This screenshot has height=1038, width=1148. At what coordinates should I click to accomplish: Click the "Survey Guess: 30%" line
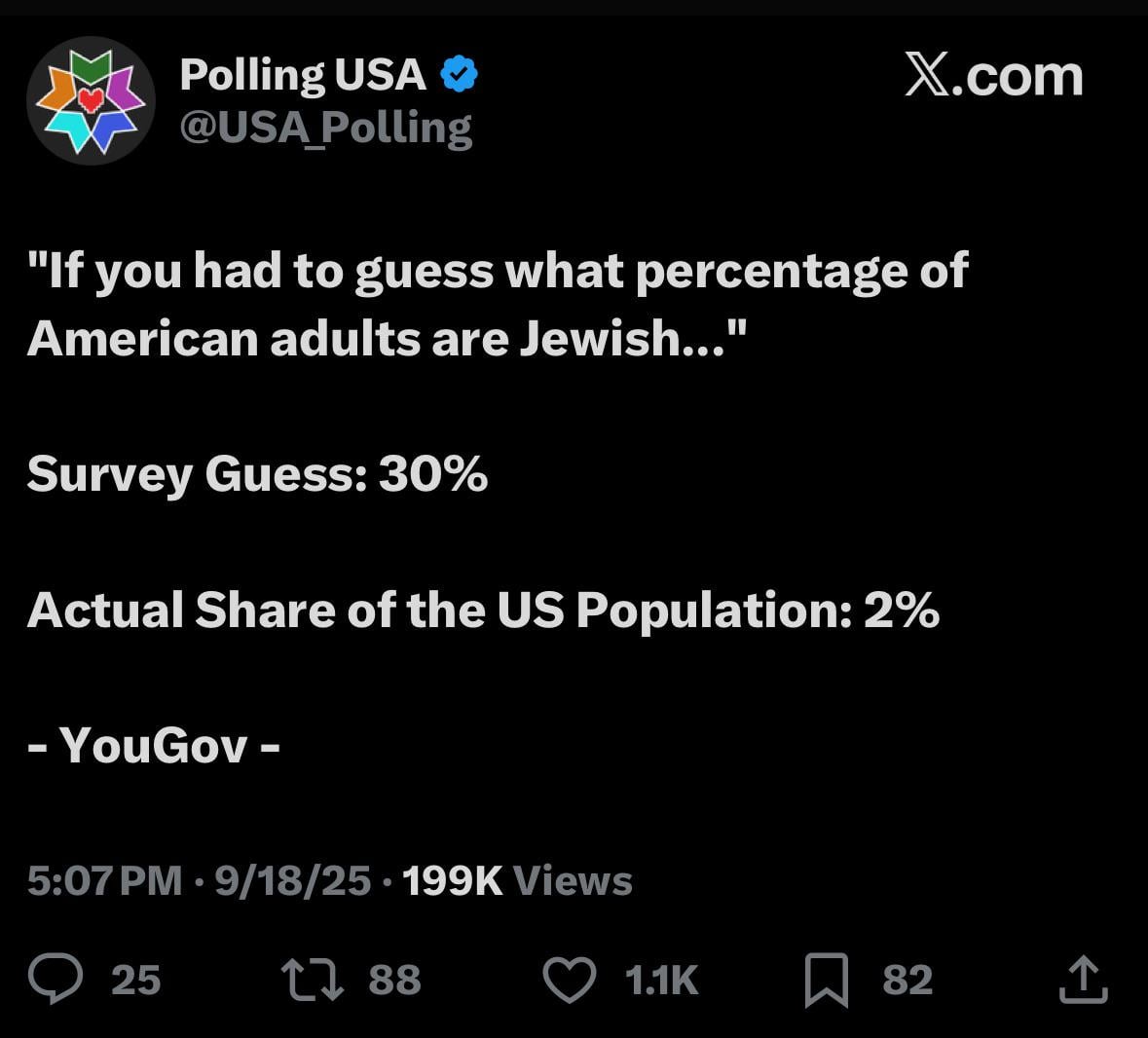click(x=257, y=474)
